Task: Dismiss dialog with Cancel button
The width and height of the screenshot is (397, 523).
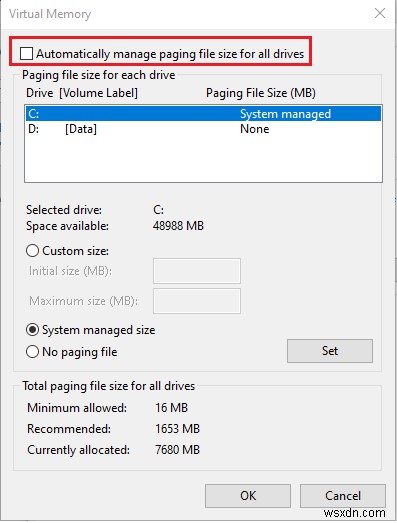Action: (343, 496)
